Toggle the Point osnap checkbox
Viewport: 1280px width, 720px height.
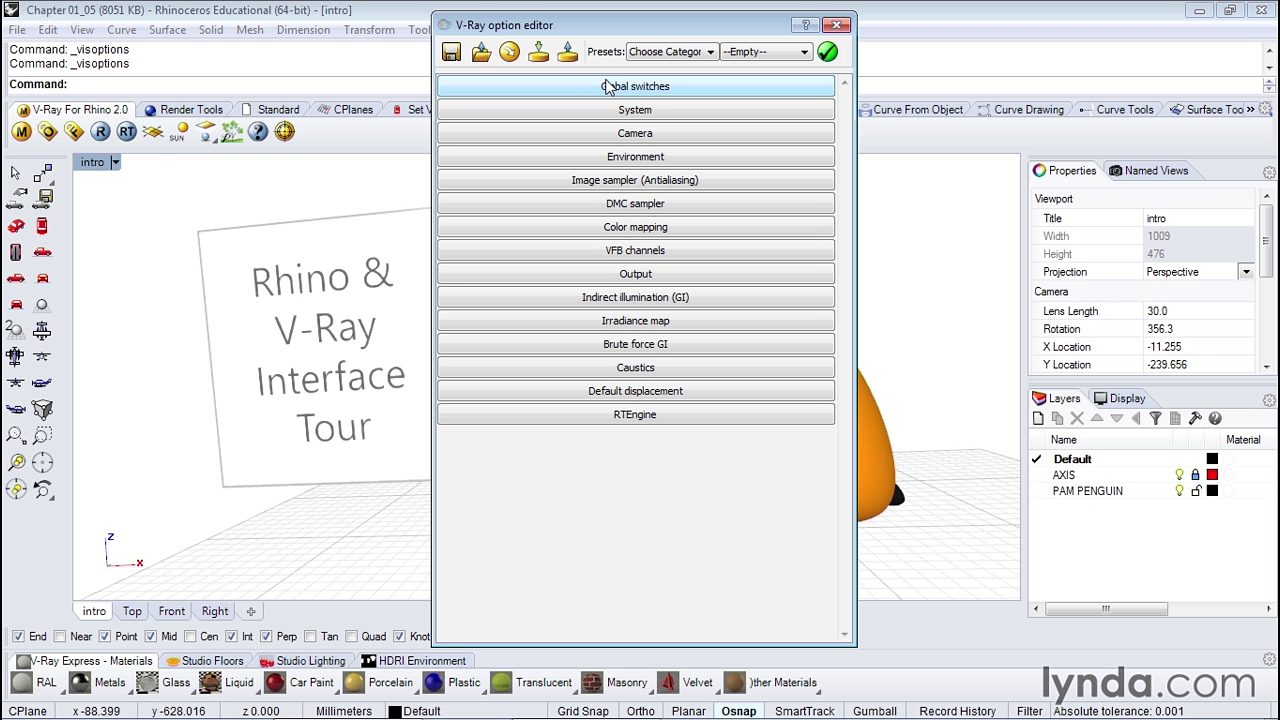click(105, 637)
